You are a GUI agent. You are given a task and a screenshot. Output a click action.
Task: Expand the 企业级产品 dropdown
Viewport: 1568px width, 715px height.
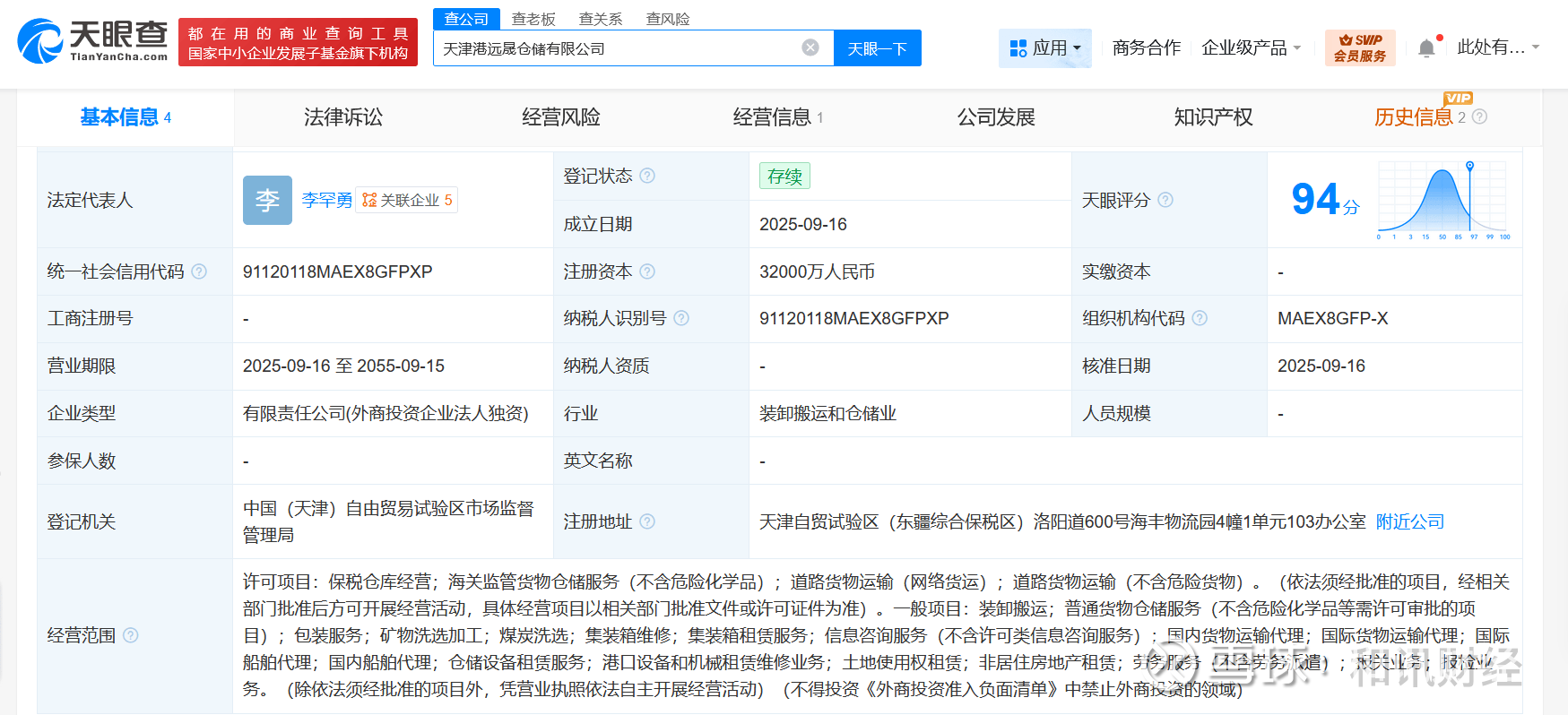point(1251,48)
